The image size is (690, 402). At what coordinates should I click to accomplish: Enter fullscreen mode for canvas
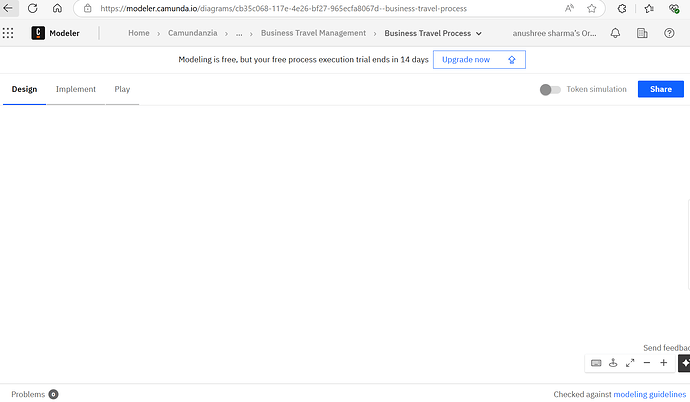point(630,363)
